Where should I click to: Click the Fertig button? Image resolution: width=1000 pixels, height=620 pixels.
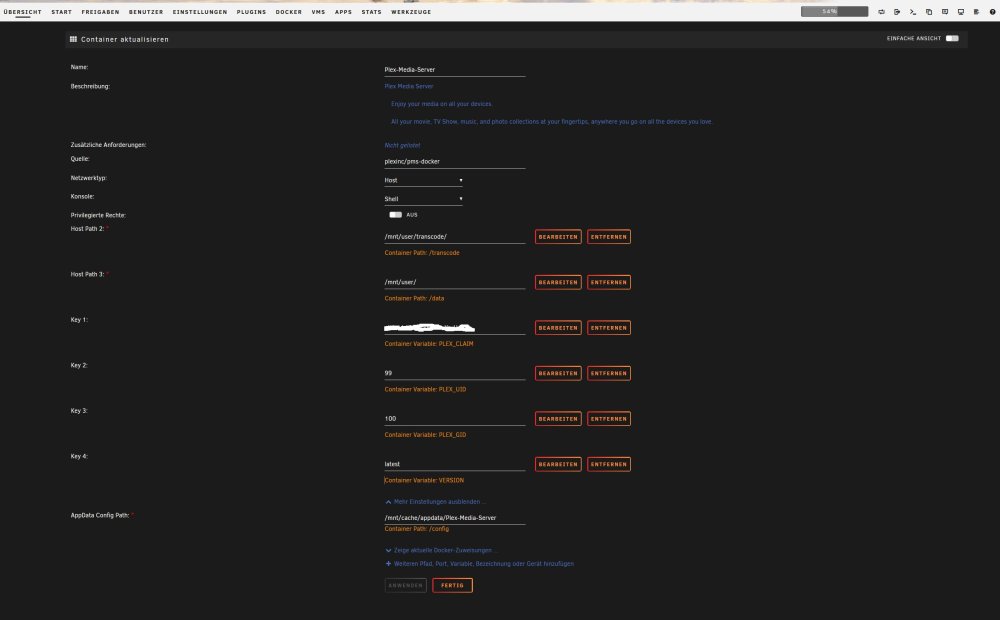pyautogui.click(x=452, y=586)
